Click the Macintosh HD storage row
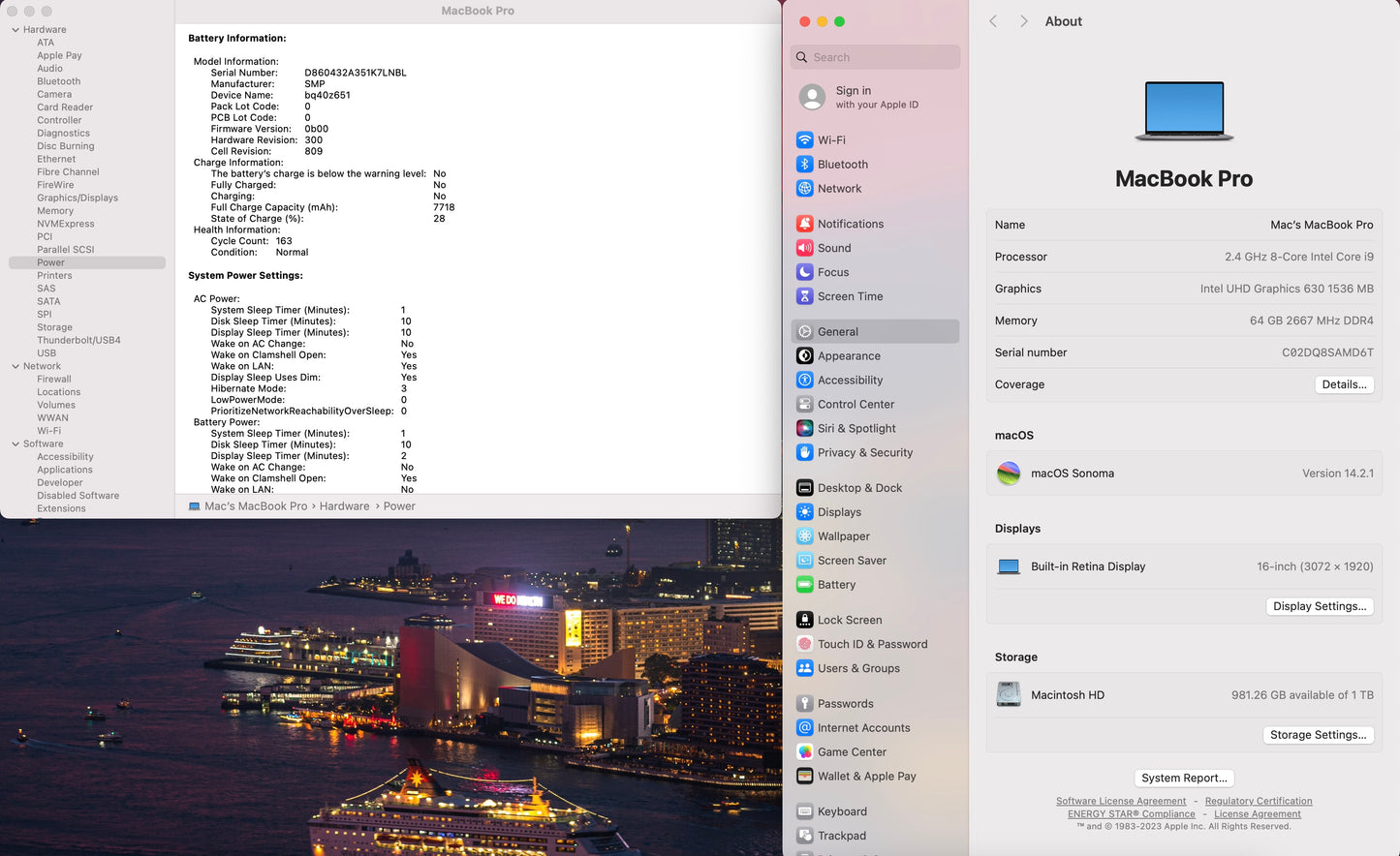1400x856 pixels. [1184, 695]
